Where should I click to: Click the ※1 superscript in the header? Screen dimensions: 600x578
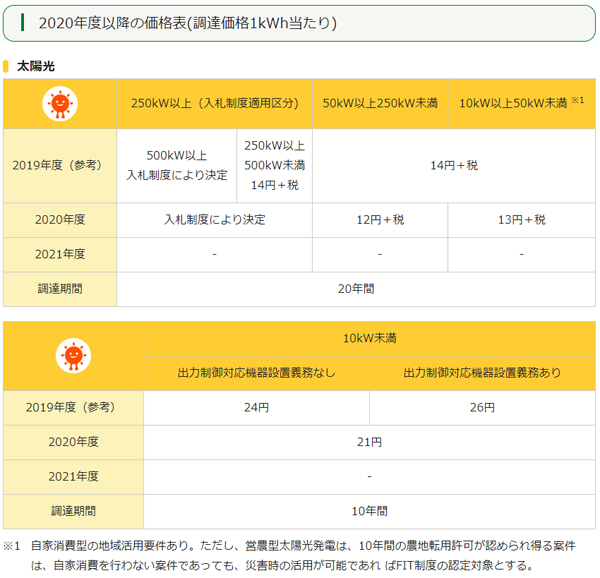578,100
